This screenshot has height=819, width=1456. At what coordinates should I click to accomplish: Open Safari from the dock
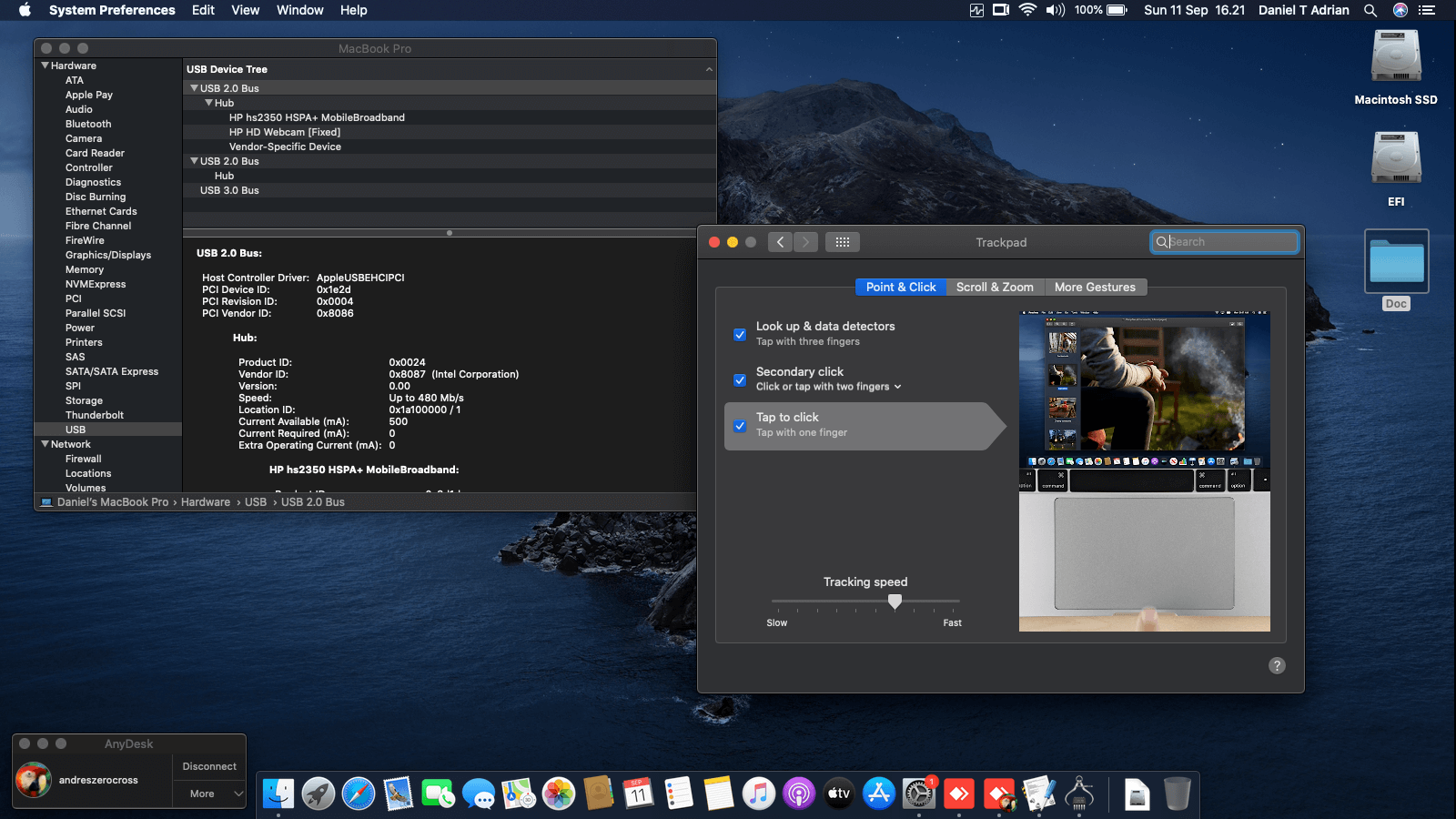click(x=359, y=794)
